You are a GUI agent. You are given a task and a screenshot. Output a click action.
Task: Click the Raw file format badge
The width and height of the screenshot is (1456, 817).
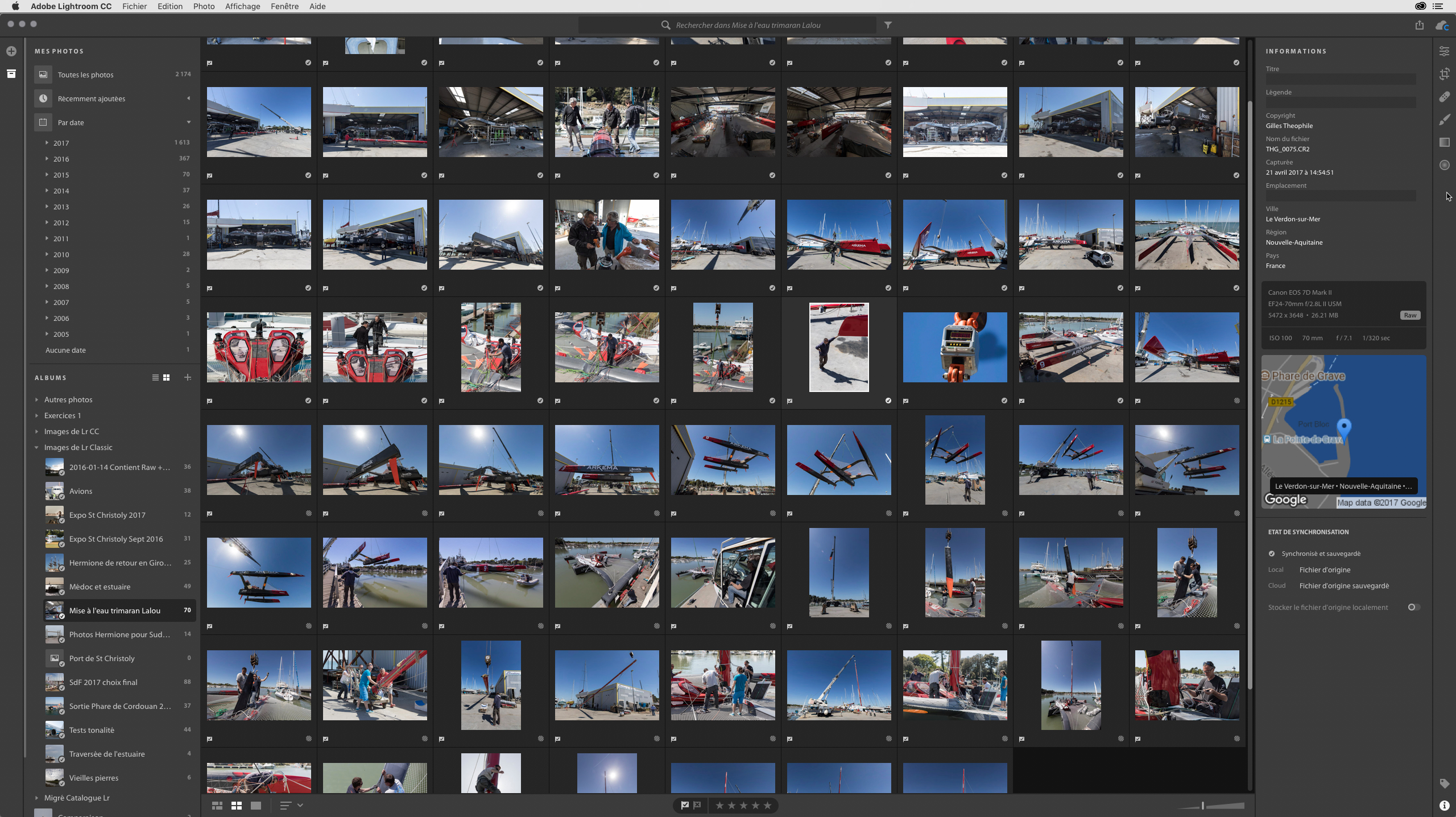(1410, 315)
